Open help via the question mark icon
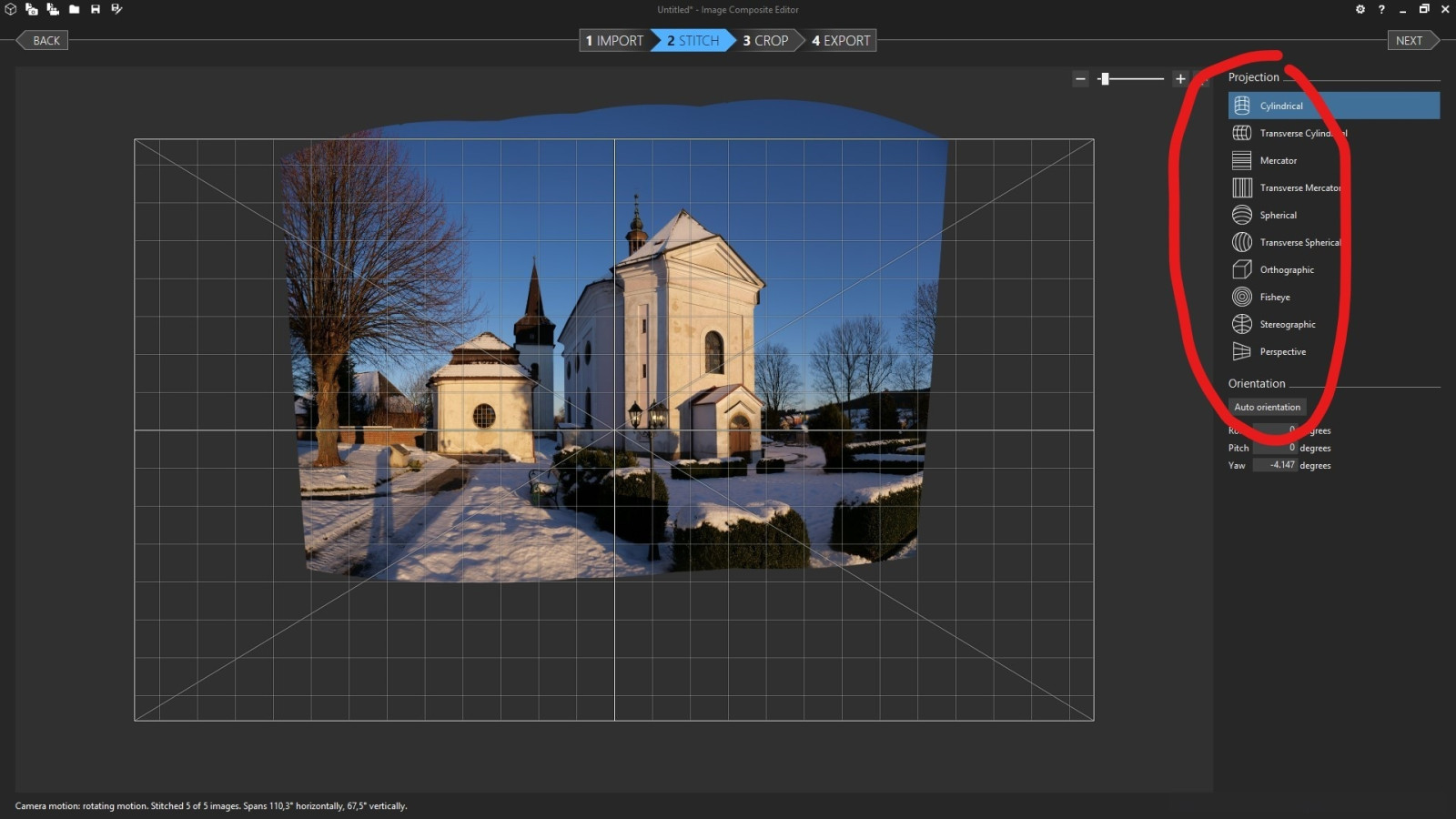1456x819 pixels. click(1381, 9)
